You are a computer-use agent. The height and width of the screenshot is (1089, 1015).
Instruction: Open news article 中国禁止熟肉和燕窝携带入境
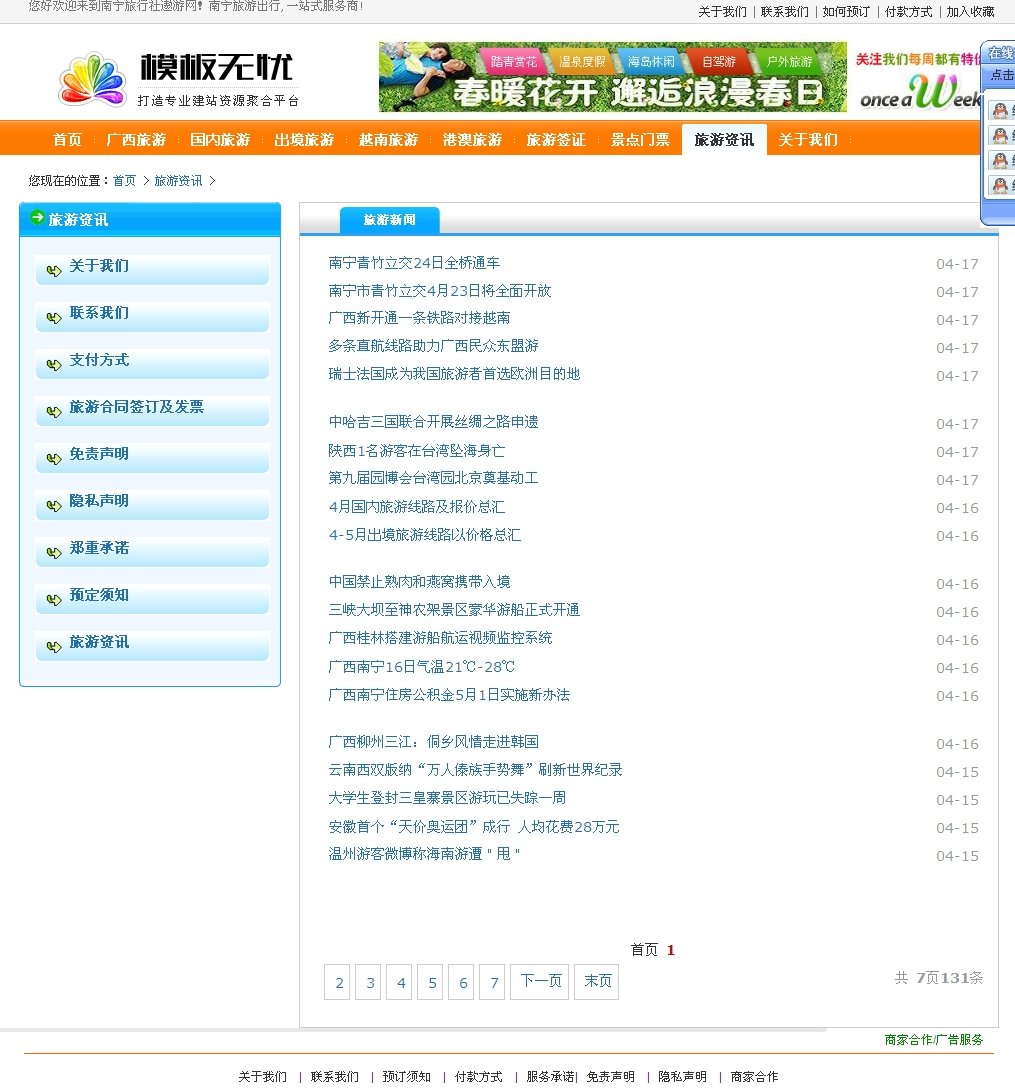(419, 582)
